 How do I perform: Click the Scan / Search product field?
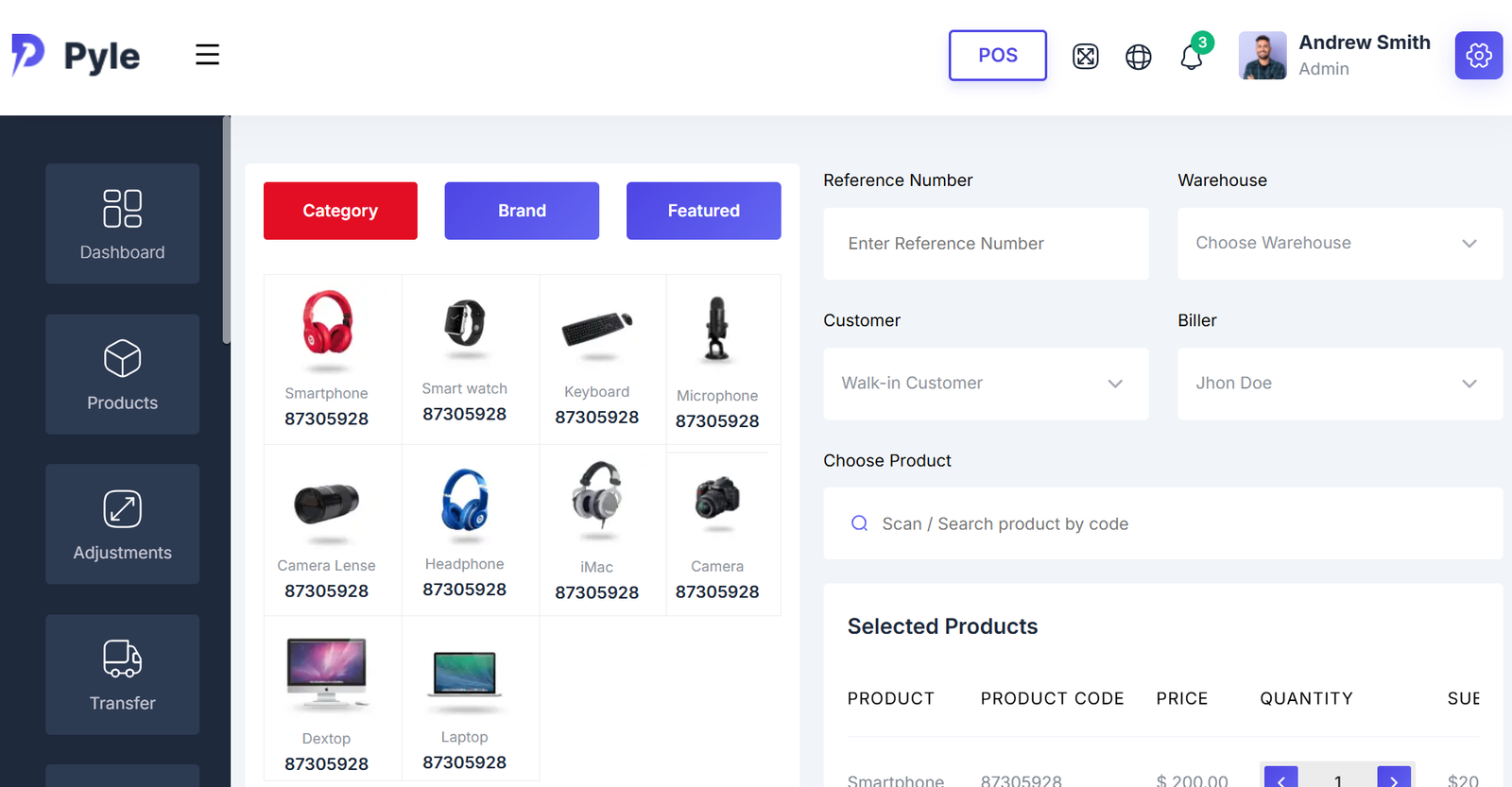tap(1162, 523)
